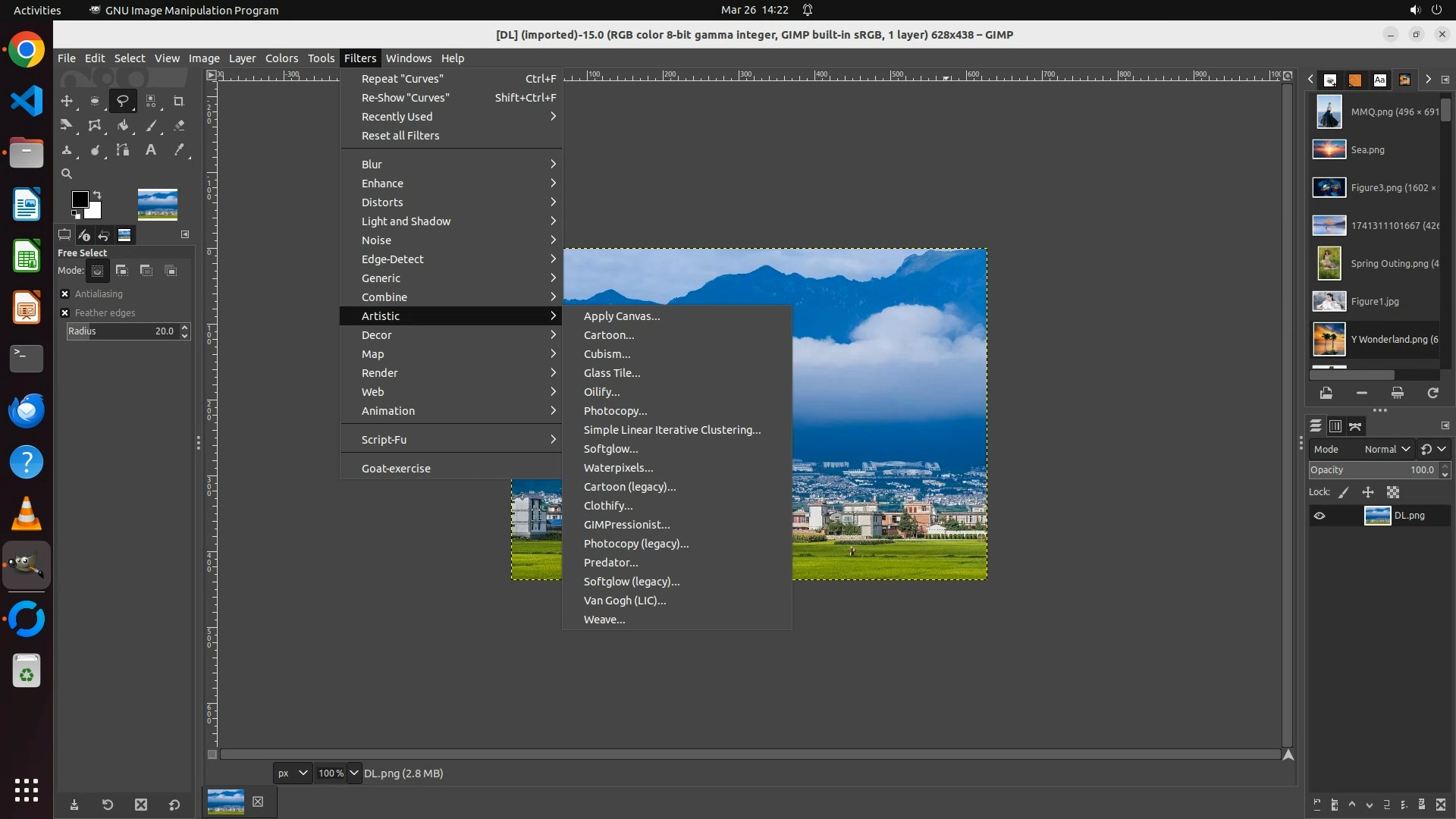Select the Bucket Fill tool
This screenshot has width=1456, height=819.
click(x=123, y=126)
